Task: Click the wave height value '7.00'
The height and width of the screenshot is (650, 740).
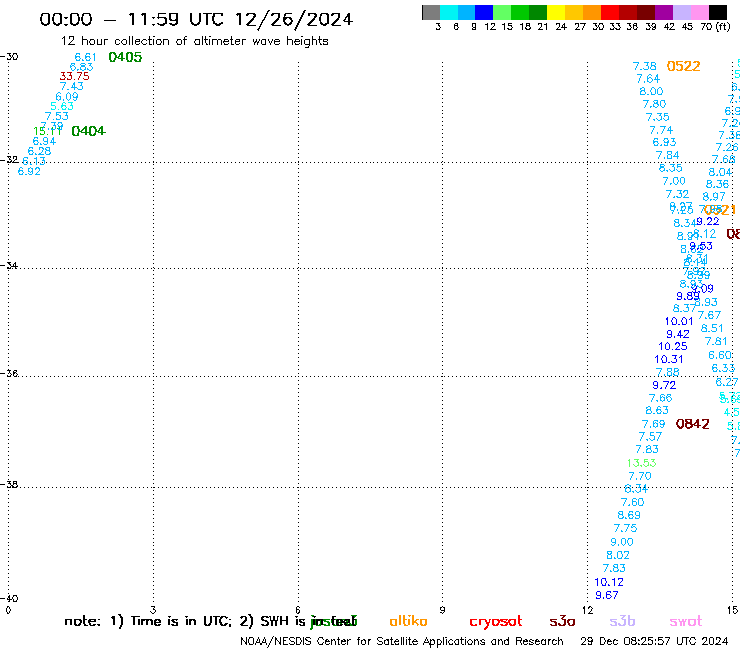Action: coord(673,181)
